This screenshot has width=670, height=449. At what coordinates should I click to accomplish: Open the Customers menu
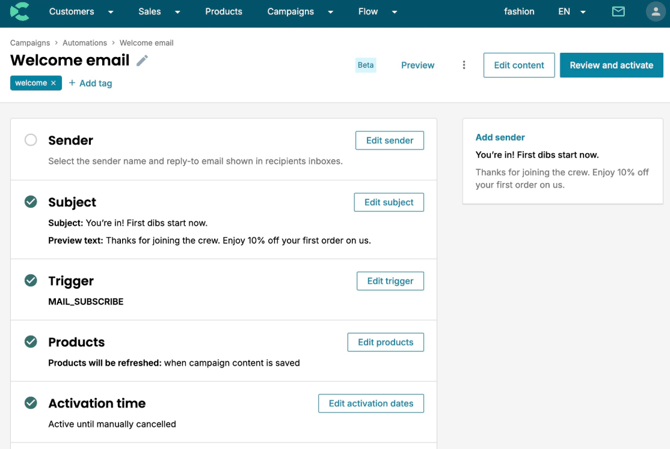click(x=71, y=12)
